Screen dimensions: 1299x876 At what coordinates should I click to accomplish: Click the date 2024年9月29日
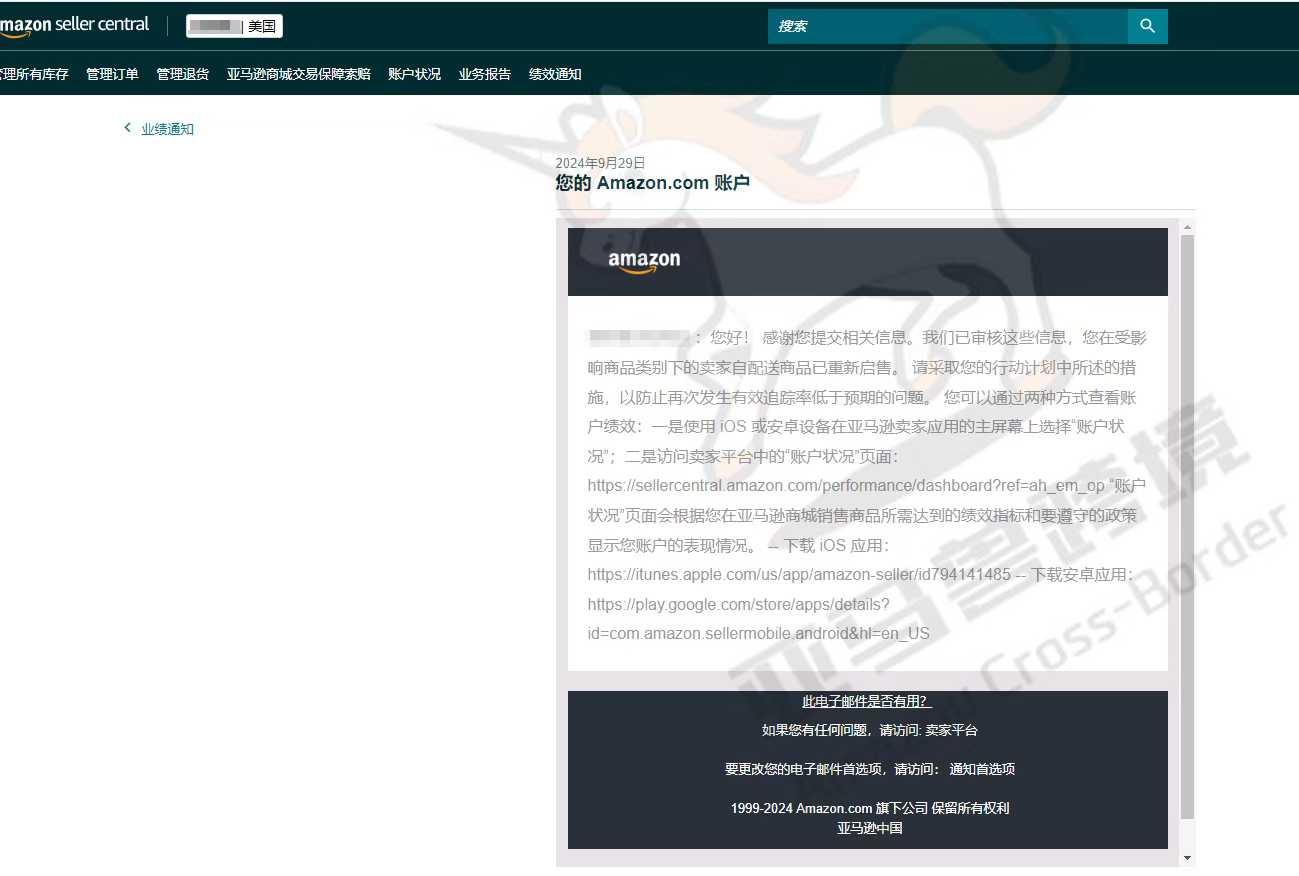click(x=600, y=163)
